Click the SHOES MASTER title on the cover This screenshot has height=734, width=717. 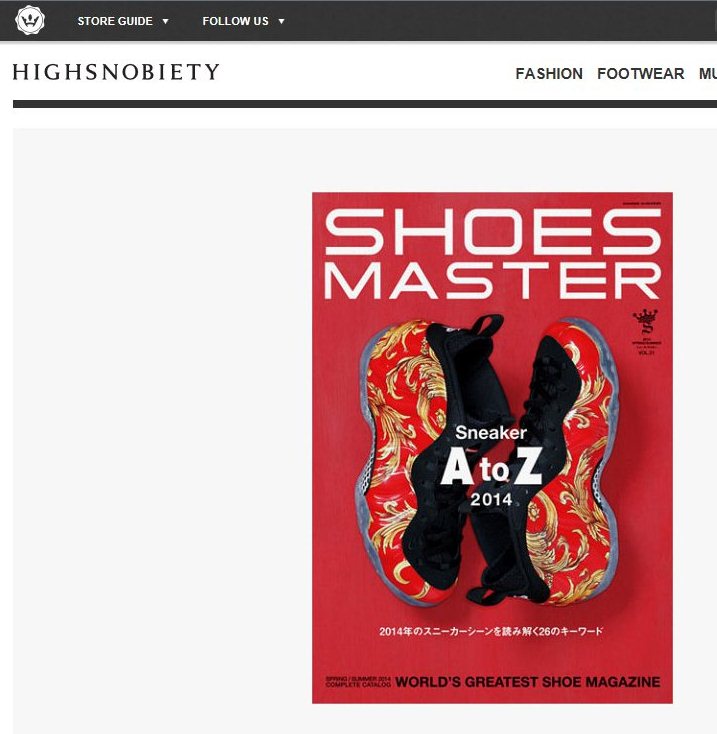coord(493,254)
